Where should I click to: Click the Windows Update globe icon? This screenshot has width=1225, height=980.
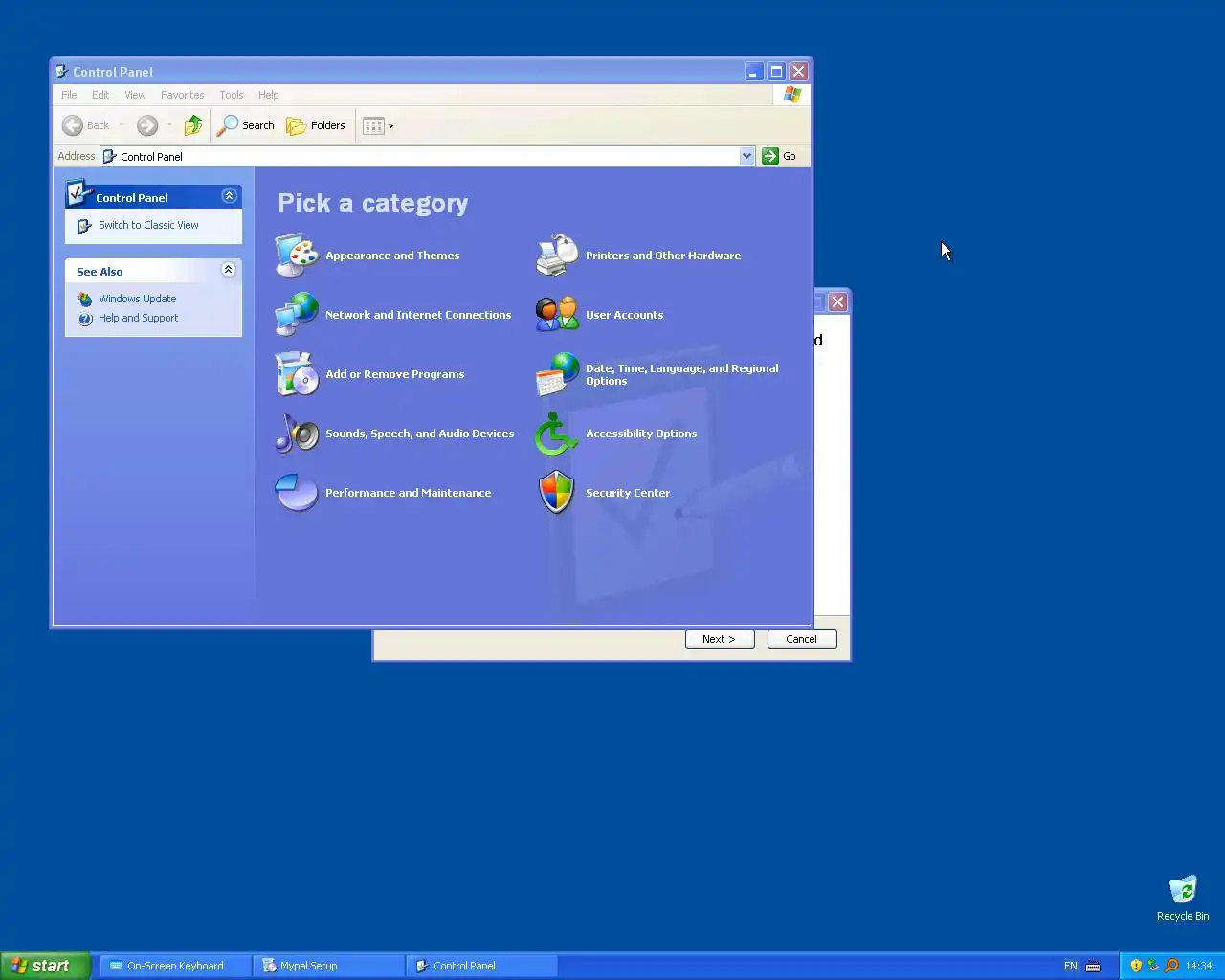(x=85, y=299)
